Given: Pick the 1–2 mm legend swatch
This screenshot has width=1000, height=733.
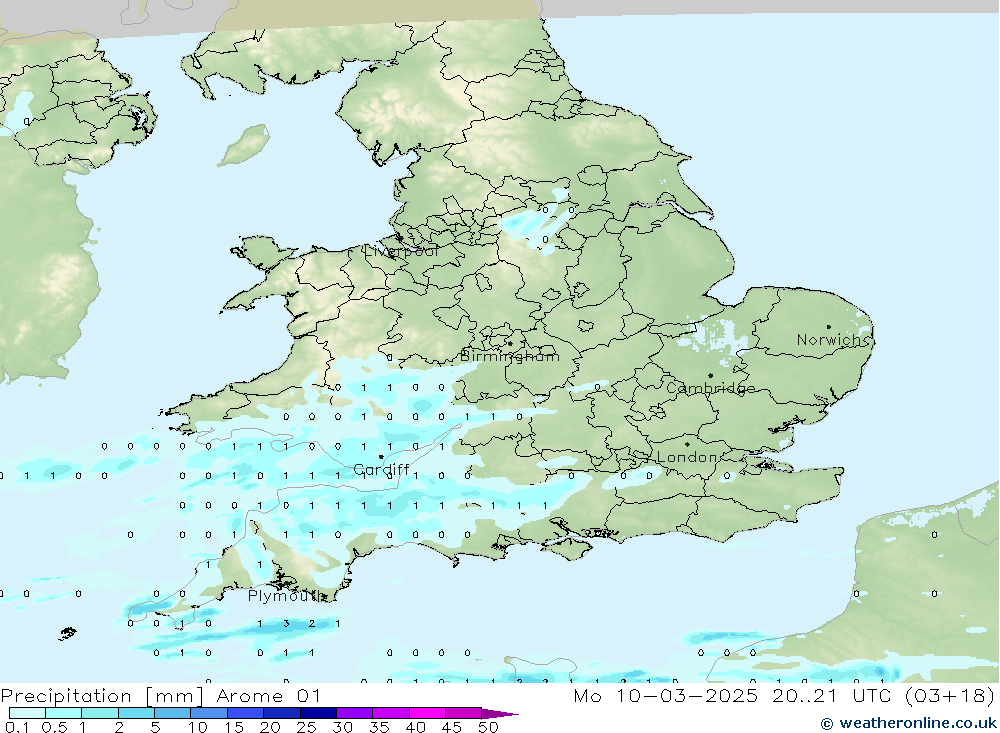Looking at the screenshot, I should coord(99,713).
